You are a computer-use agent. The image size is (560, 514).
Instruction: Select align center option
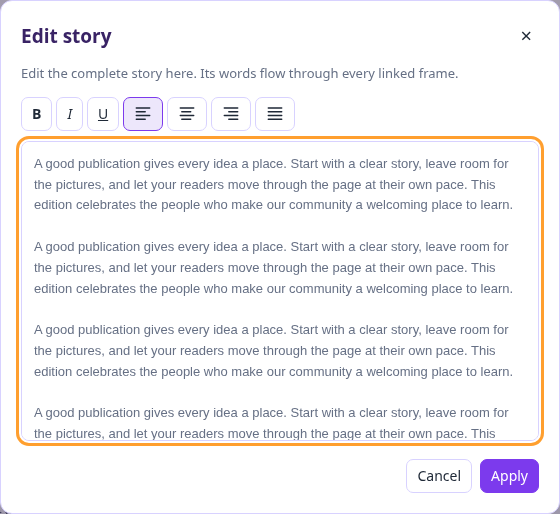(x=187, y=114)
